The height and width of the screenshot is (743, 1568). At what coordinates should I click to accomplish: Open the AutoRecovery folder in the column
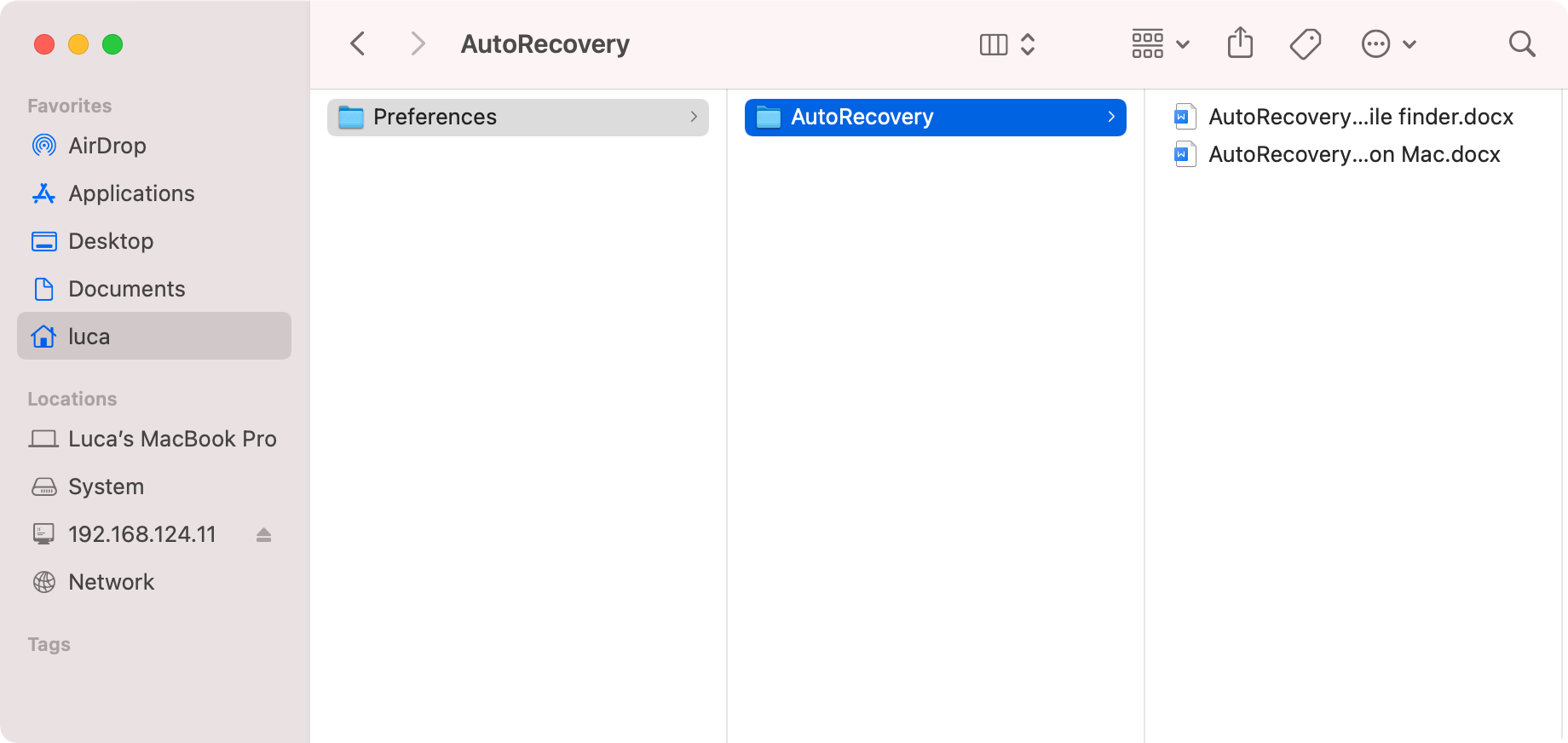pyautogui.click(x=862, y=117)
